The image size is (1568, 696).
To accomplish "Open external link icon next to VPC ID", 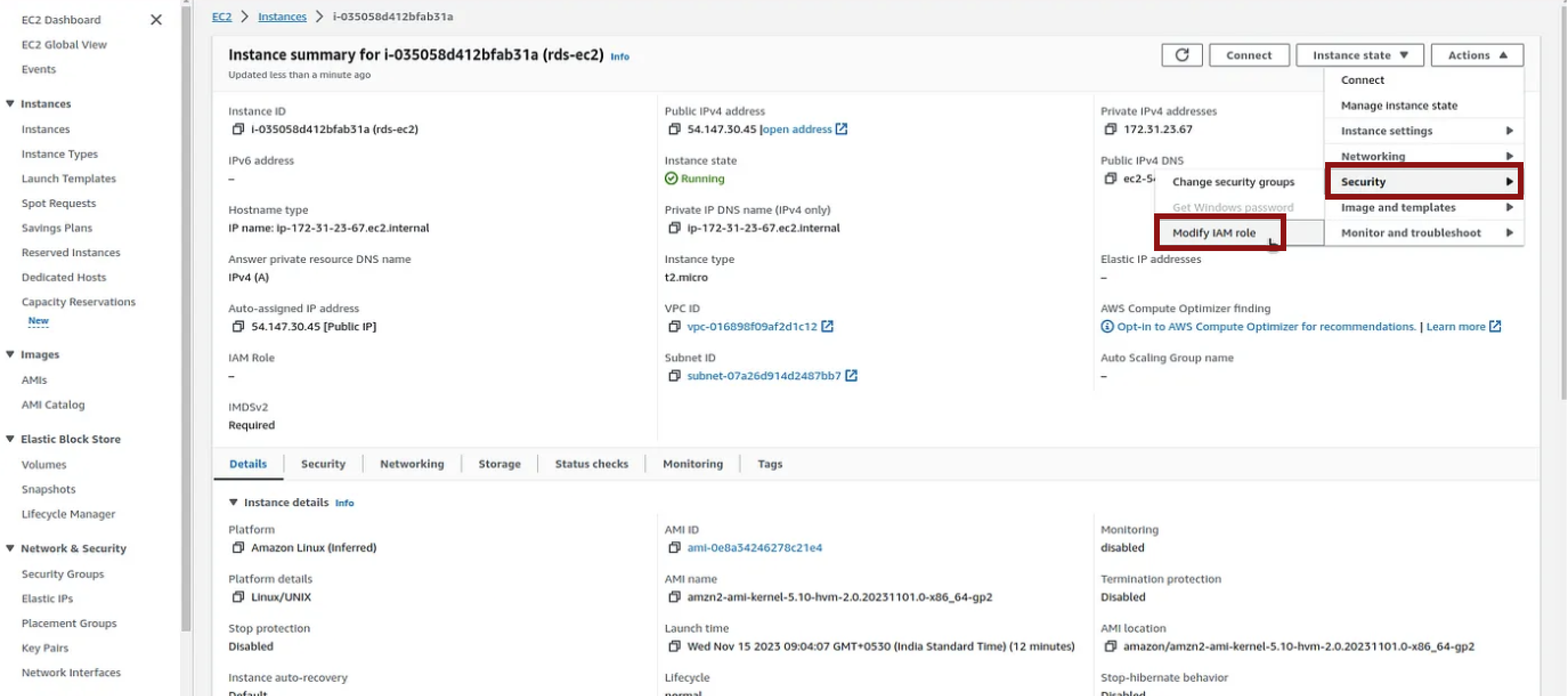I will click(x=827, y=326).
